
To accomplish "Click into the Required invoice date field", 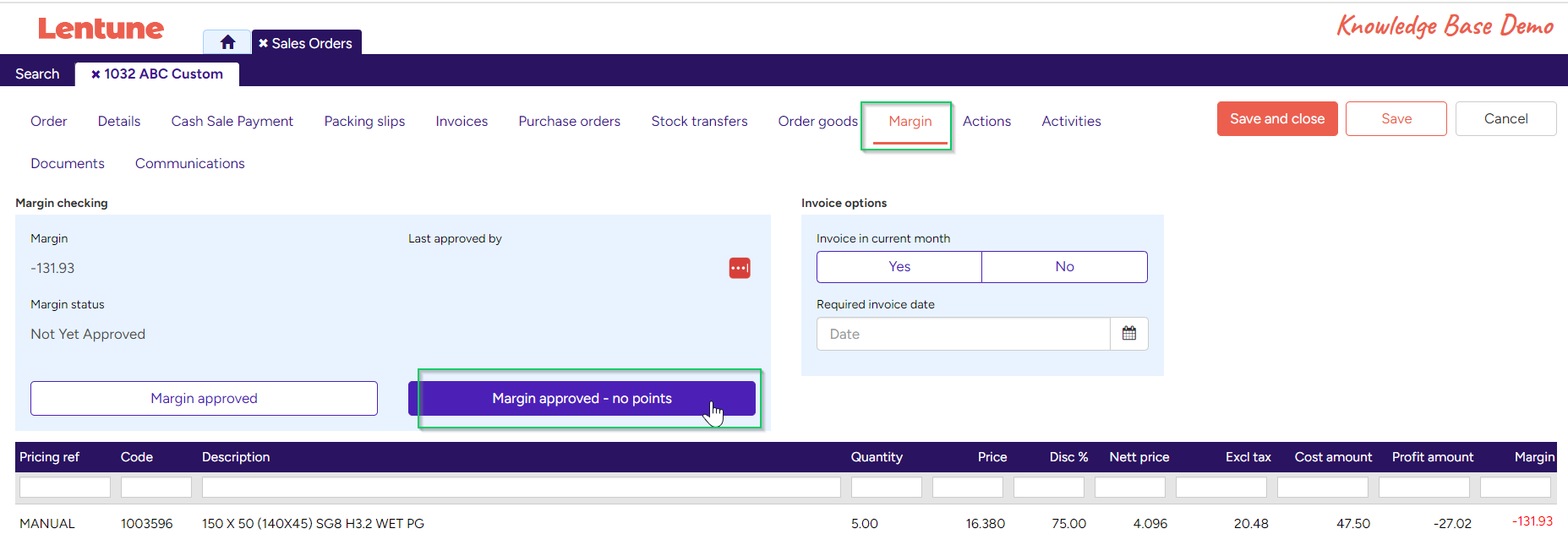I will (x=963, y=334).
